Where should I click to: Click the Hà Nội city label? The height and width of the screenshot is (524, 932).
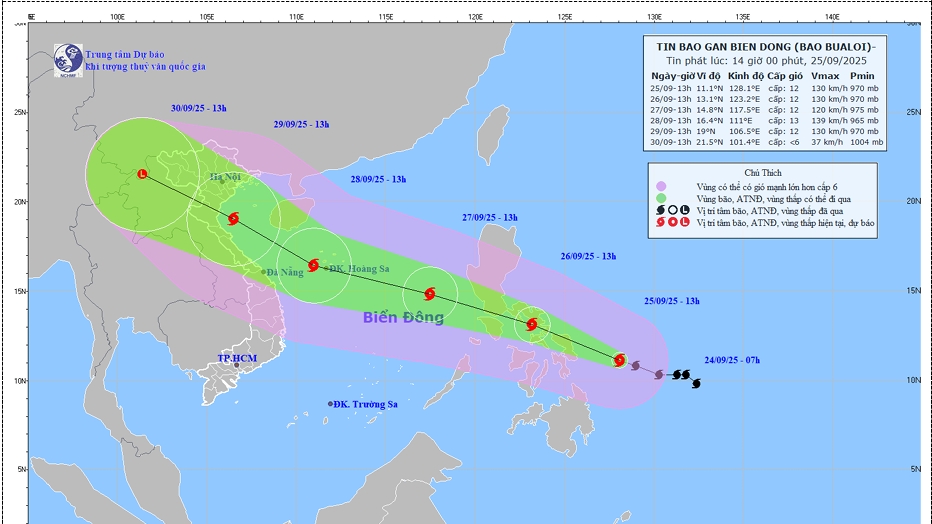226,178
